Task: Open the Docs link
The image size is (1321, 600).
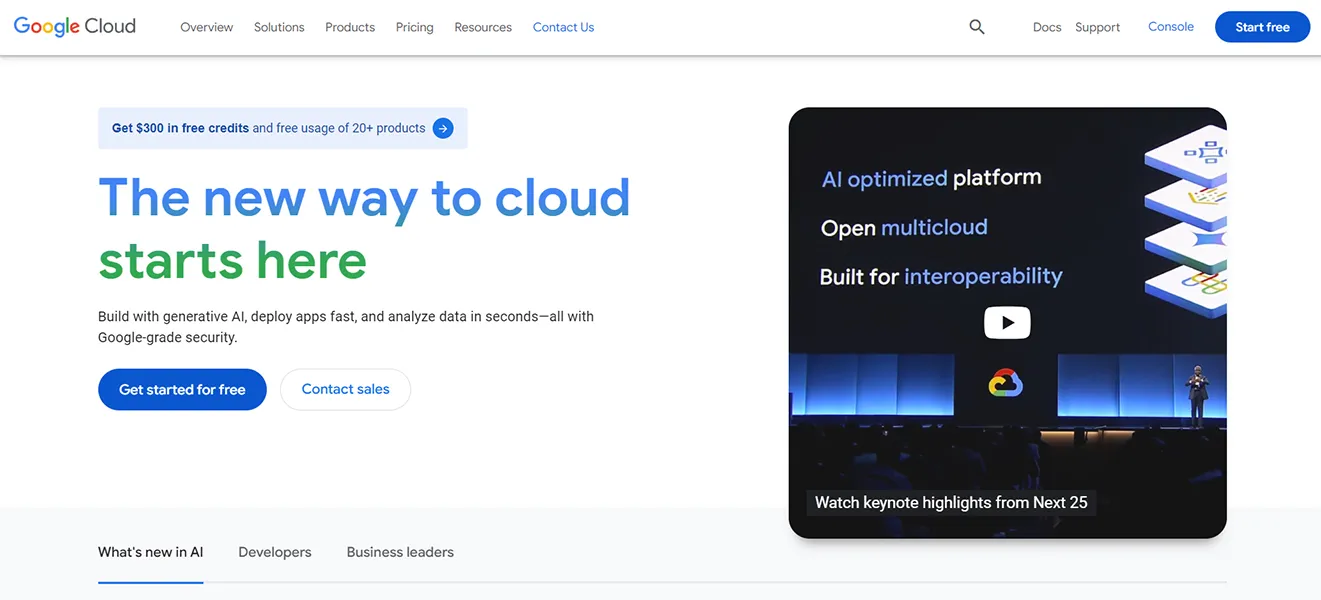Action: 1046,27
